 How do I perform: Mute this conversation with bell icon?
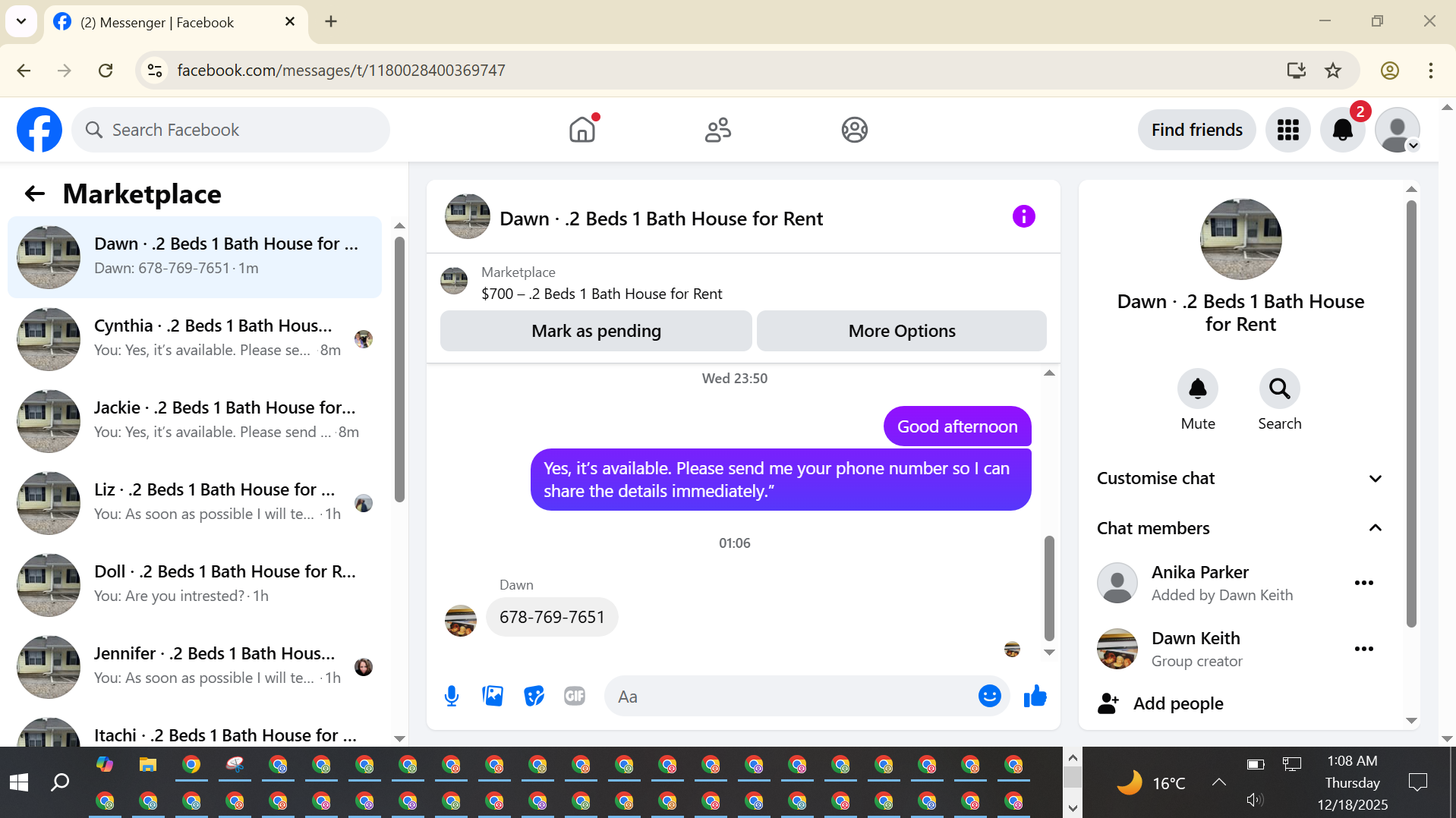click(1198, 389)
